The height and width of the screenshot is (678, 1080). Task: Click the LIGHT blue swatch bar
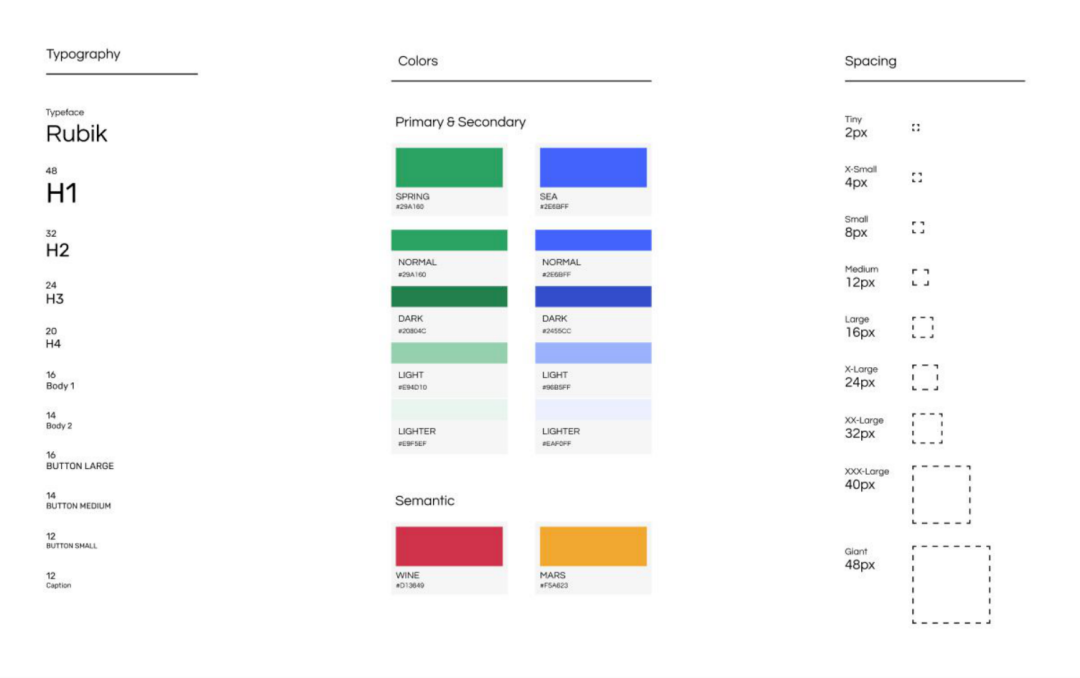point(593,353)
